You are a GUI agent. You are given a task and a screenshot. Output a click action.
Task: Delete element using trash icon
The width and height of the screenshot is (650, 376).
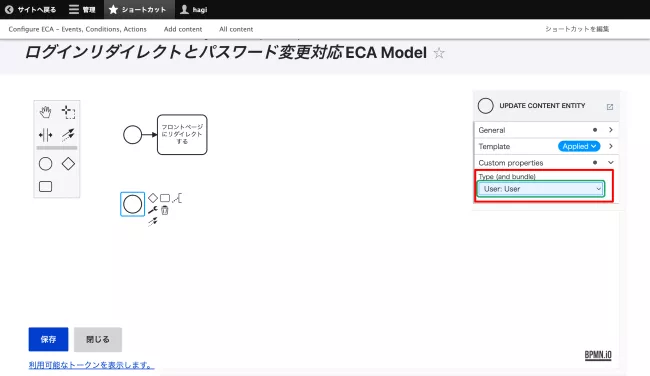pos(165,210)
